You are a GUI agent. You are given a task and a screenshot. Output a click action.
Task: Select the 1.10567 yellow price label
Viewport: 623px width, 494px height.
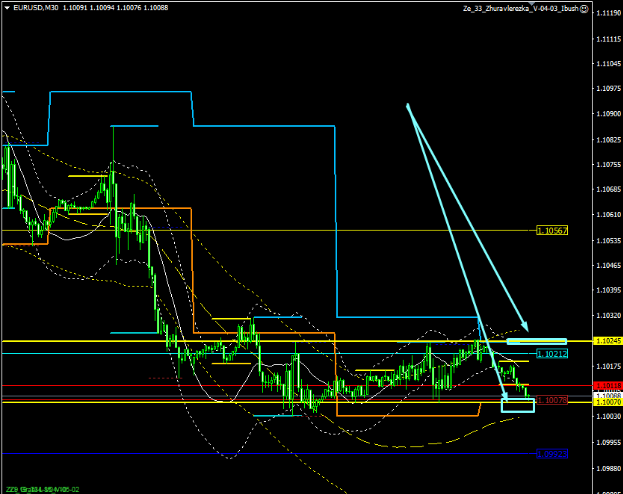click(552, 230)
